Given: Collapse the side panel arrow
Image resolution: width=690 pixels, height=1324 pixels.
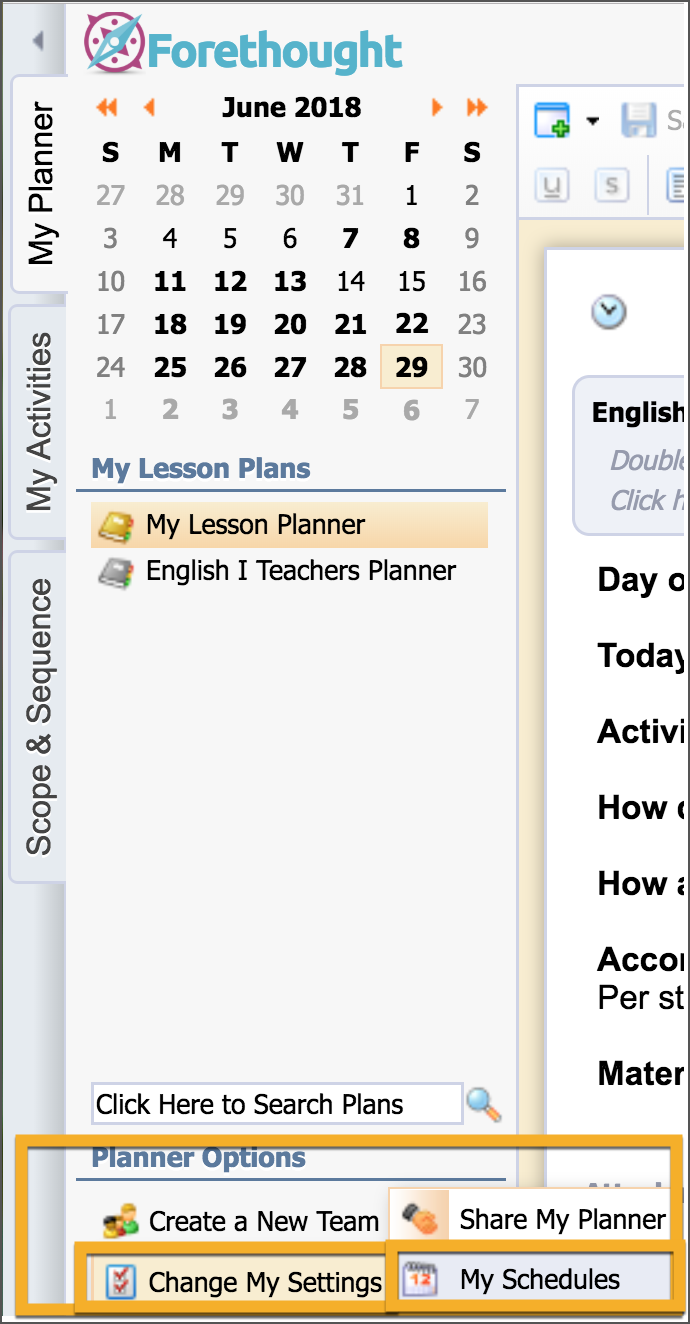Looking at the screenshot, I should coord(38,41).
